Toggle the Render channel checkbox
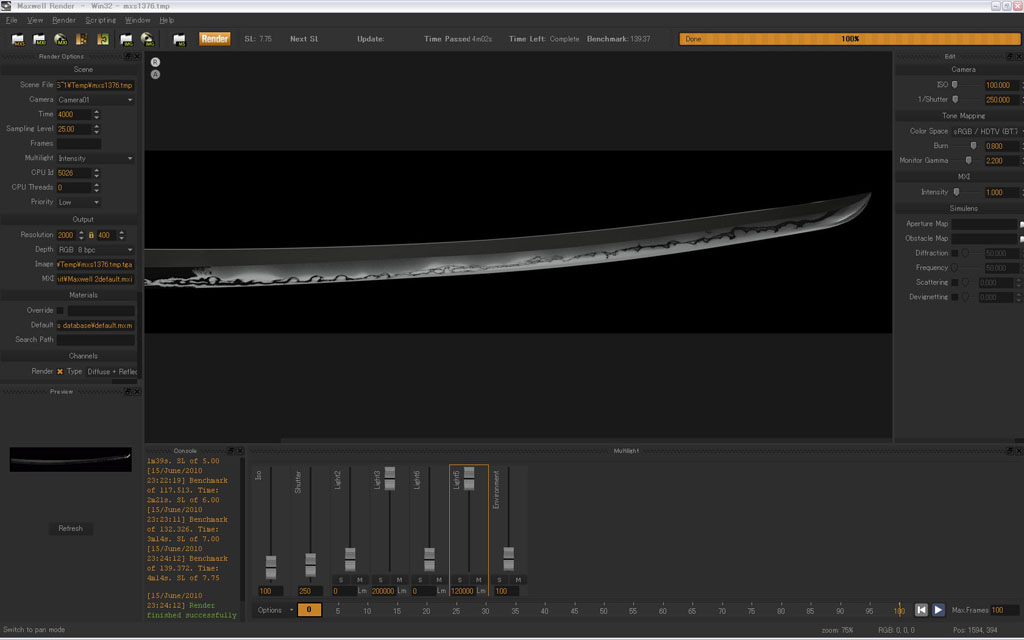Viewport: 1024px width, 640px height. [x=60, y=371]
